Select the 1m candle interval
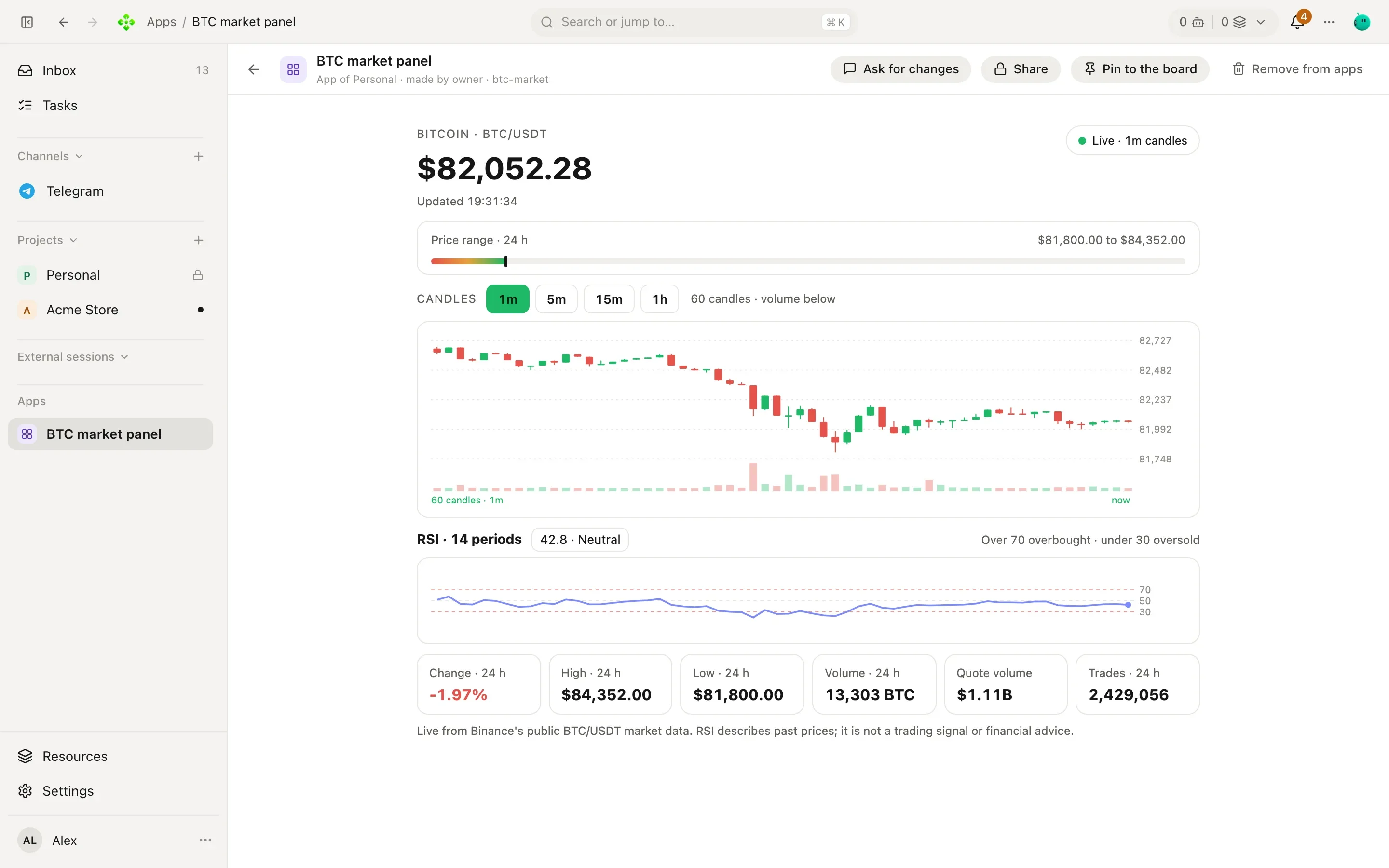 coord(507,299)
